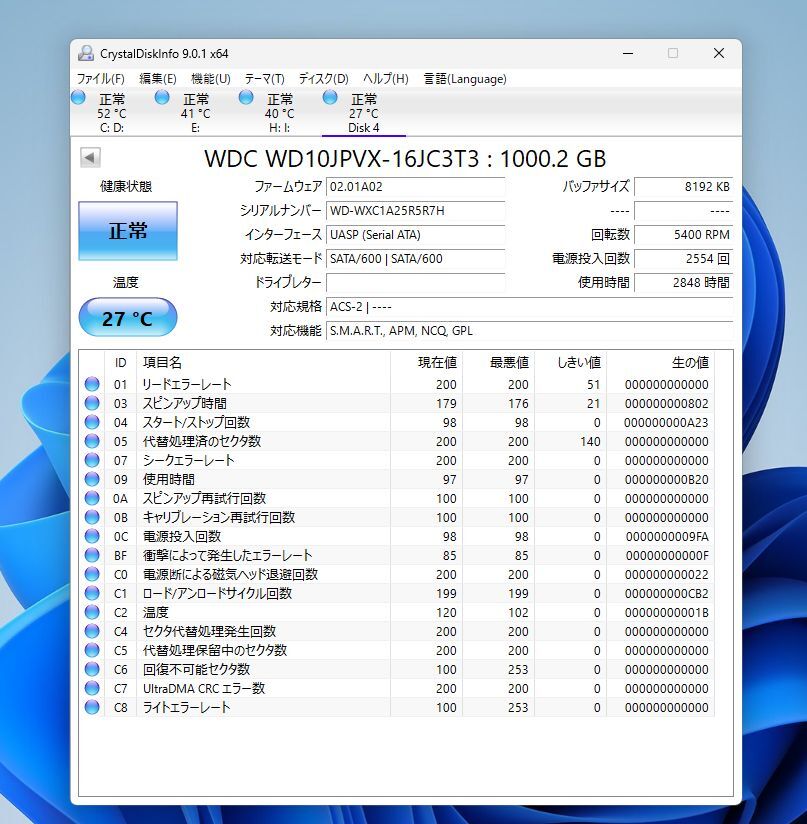Image resolution: width=807 pixels, height=824 pixels.
Task: Click the 27 °C temperature button
Action: pyautogui.click(x=128, y=317)
